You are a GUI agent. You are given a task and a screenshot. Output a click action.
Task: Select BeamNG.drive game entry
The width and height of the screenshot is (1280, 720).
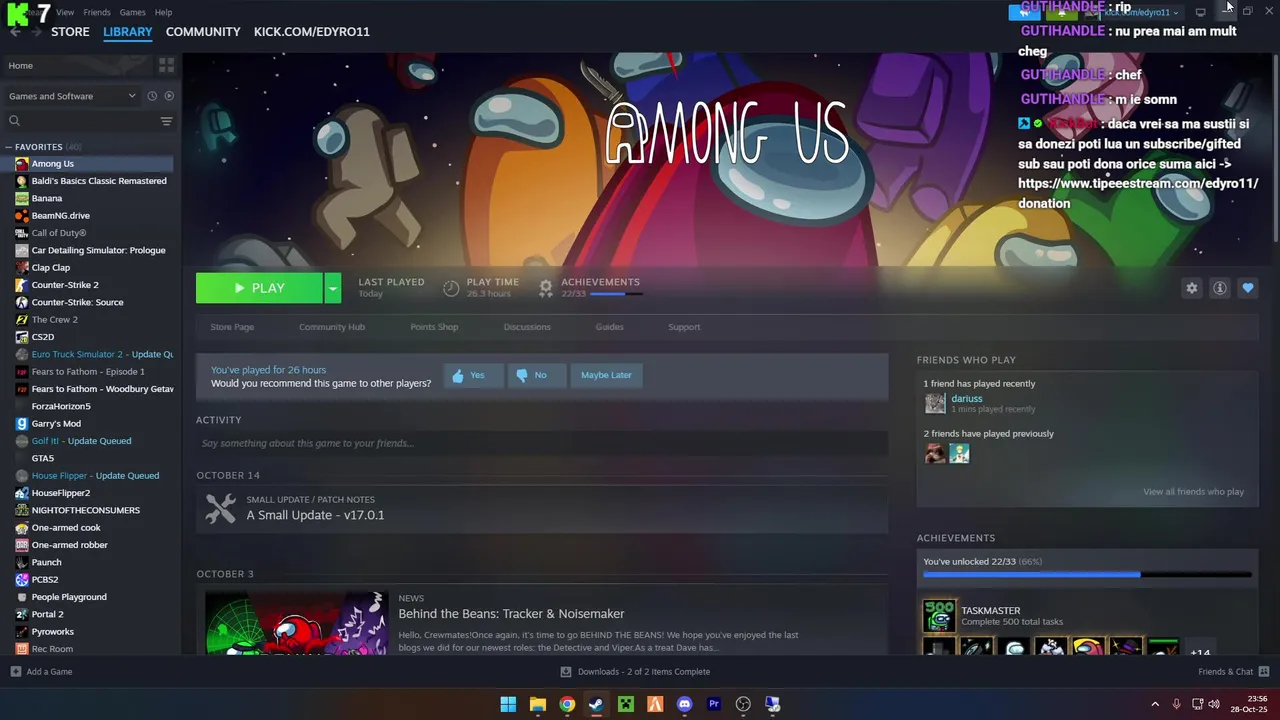tap(60, 216)
